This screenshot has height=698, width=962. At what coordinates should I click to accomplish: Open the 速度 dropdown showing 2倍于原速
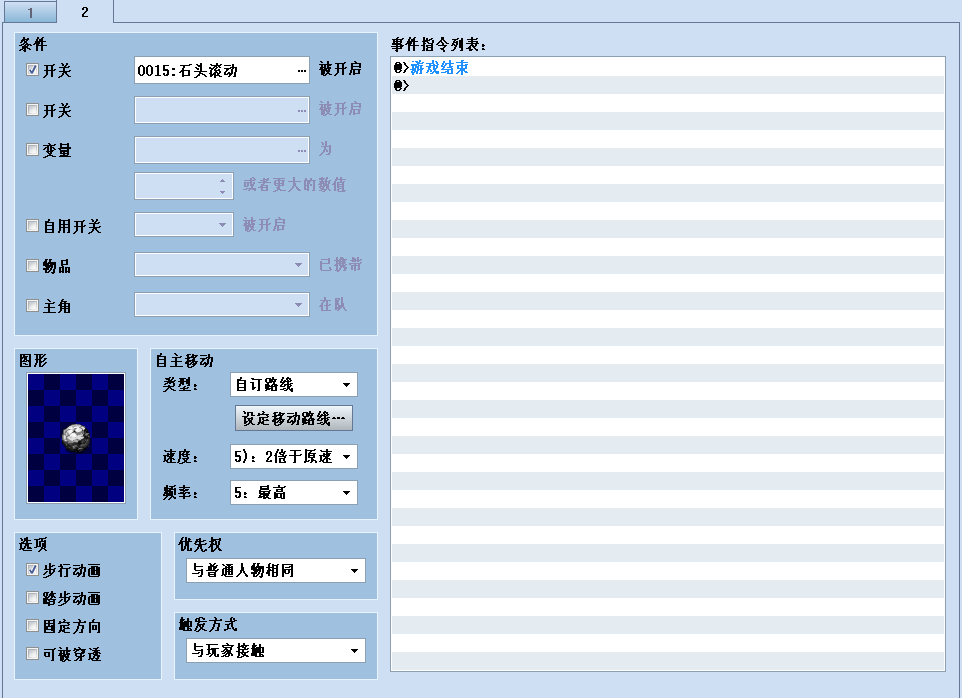[x=294, y=456]
